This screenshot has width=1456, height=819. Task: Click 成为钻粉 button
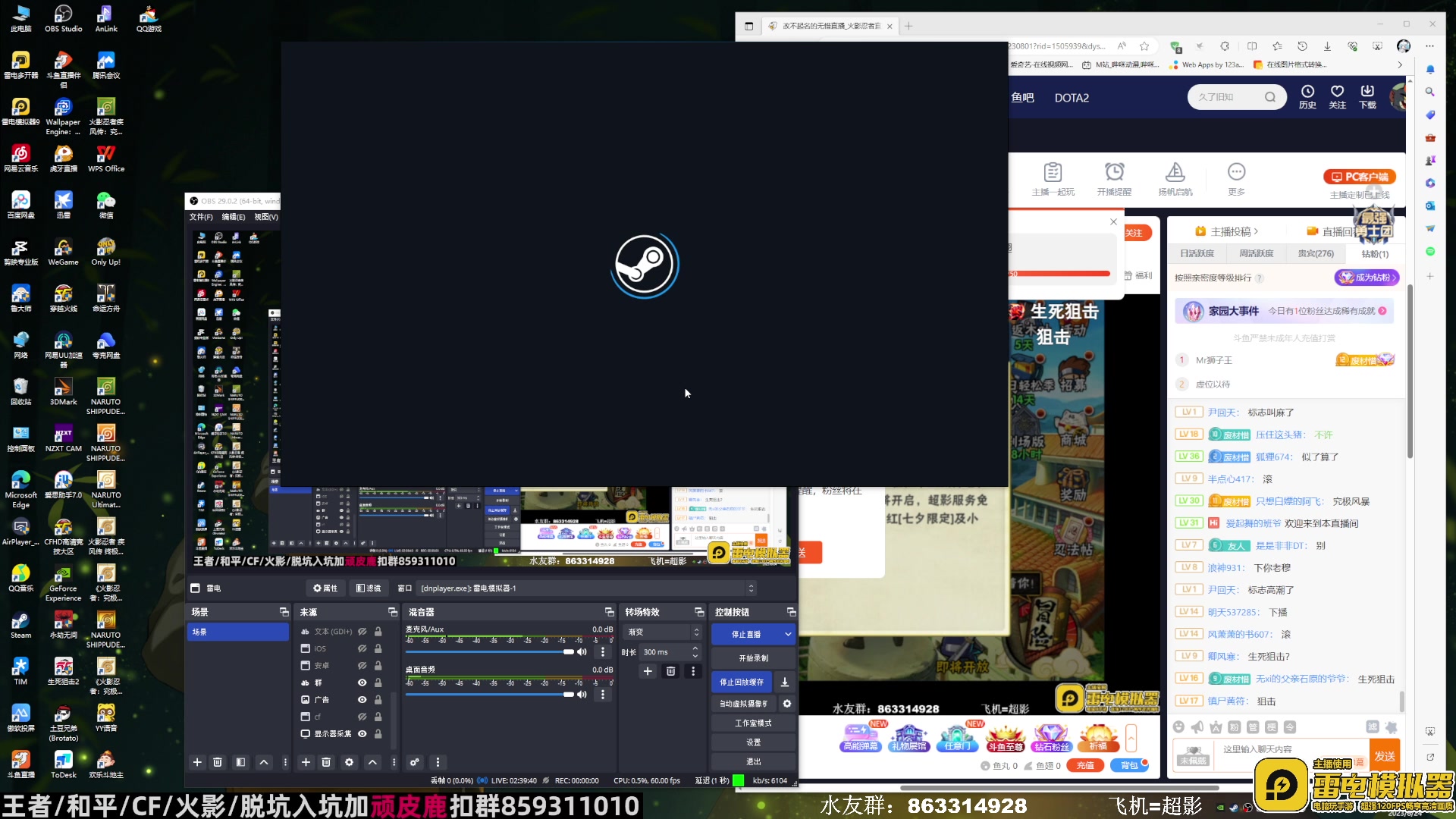1367,278
